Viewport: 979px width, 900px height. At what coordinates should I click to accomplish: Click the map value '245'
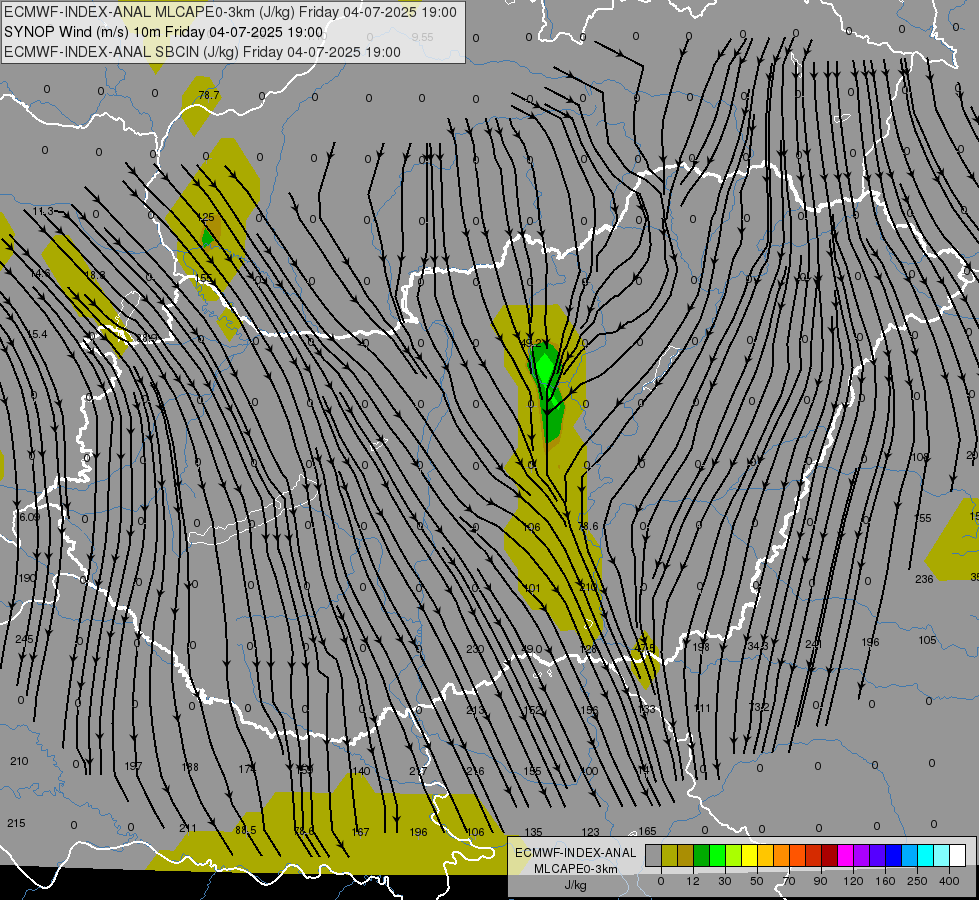coord(24,639)
